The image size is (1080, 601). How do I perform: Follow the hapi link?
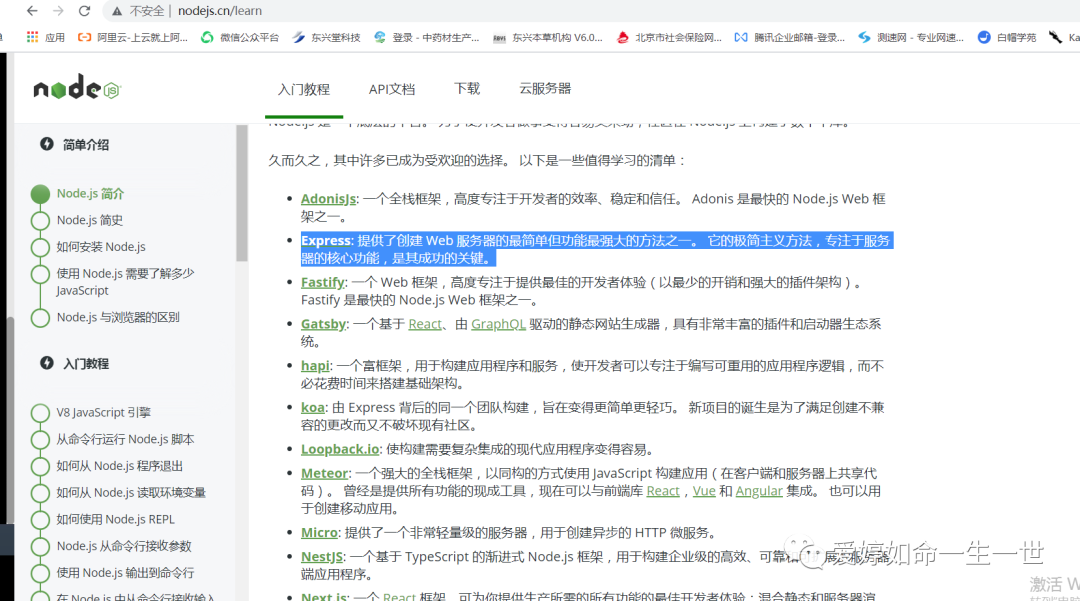[315, 366]
